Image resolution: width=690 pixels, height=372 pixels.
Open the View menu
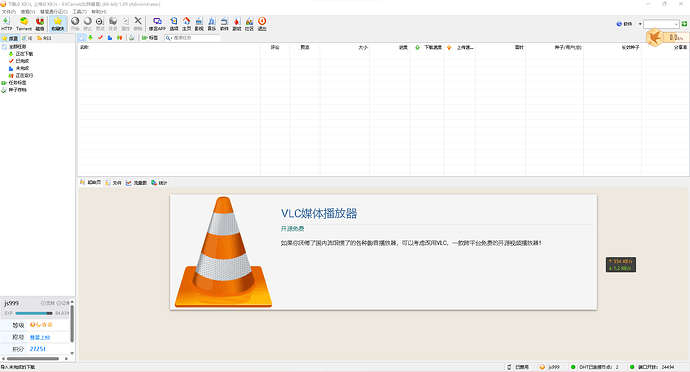(28, 11)
